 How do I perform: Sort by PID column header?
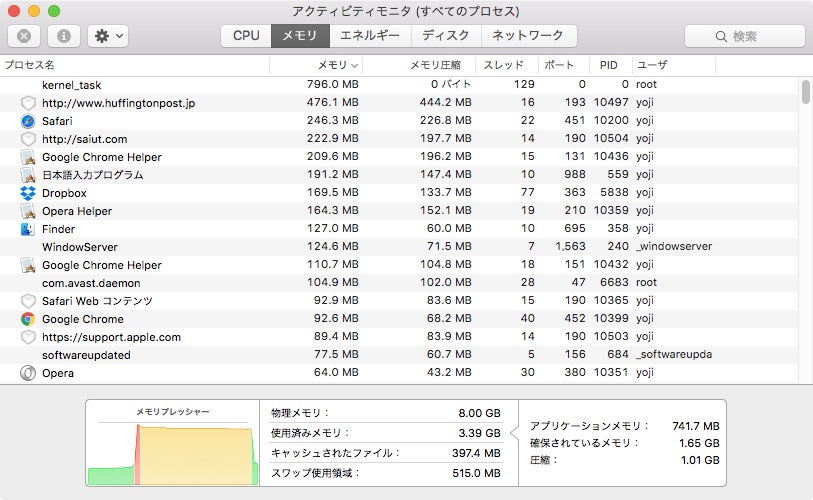coord(611,65)
